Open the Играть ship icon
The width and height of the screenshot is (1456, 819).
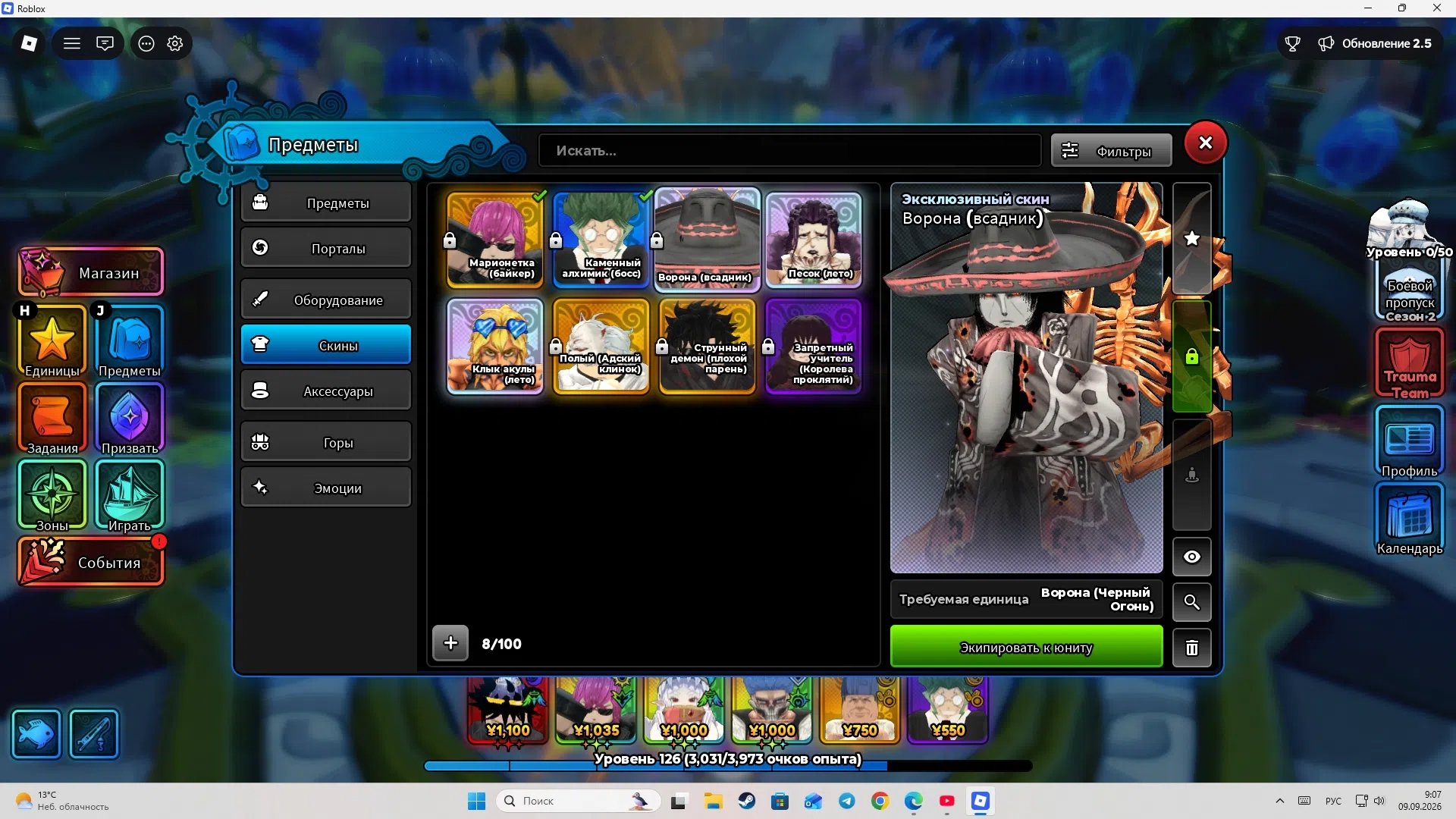tap(130, 496)
